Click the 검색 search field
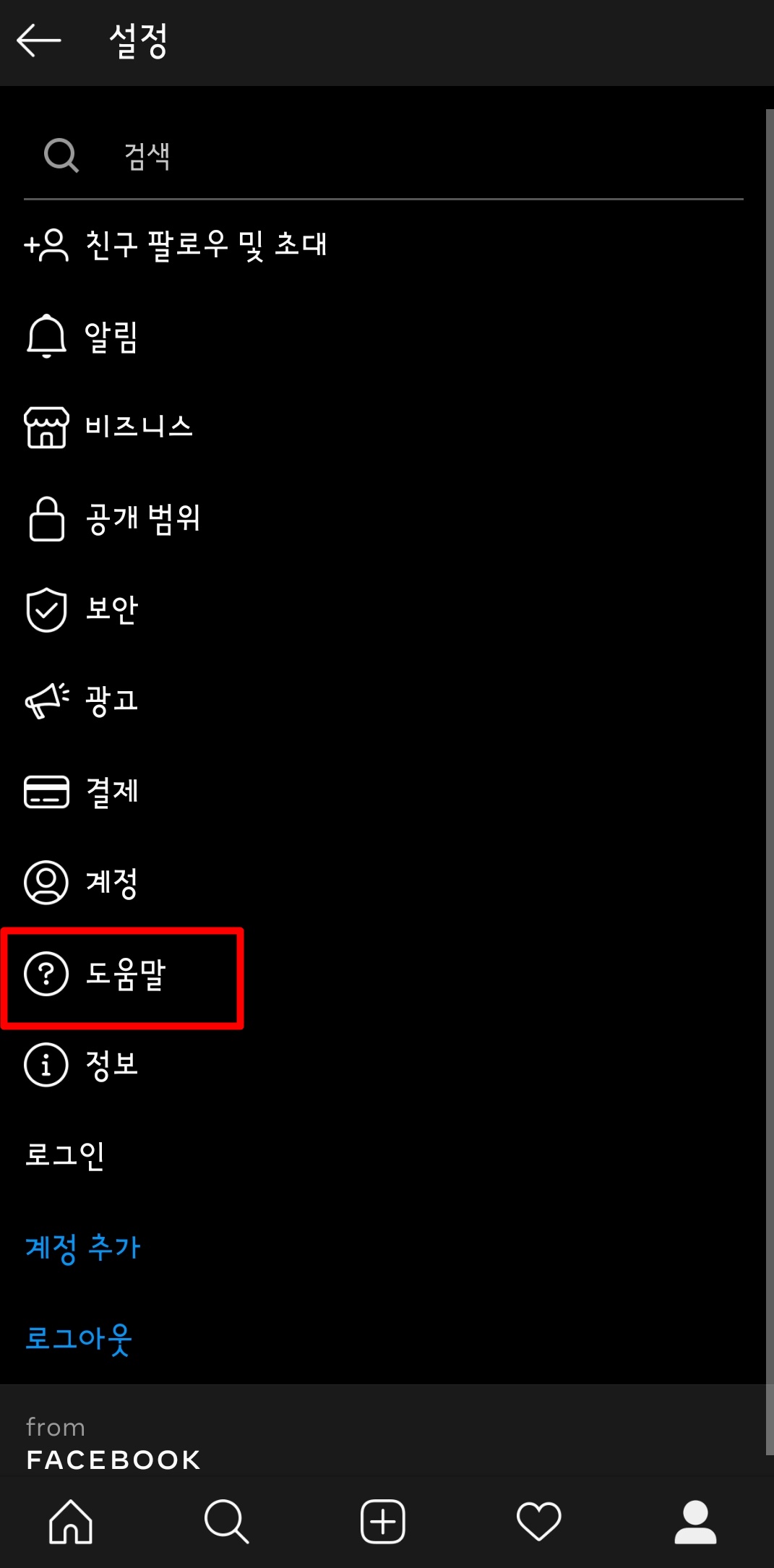The width and height of the screenshot is (774, 1568). (x=383, y=155)
